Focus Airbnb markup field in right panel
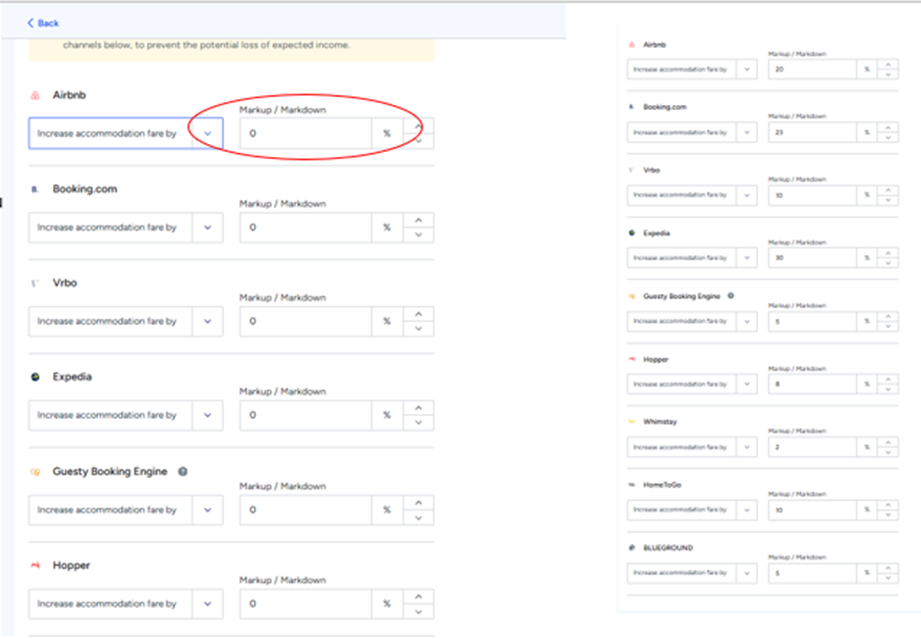 pyautogui.click(x=812, y=69)
